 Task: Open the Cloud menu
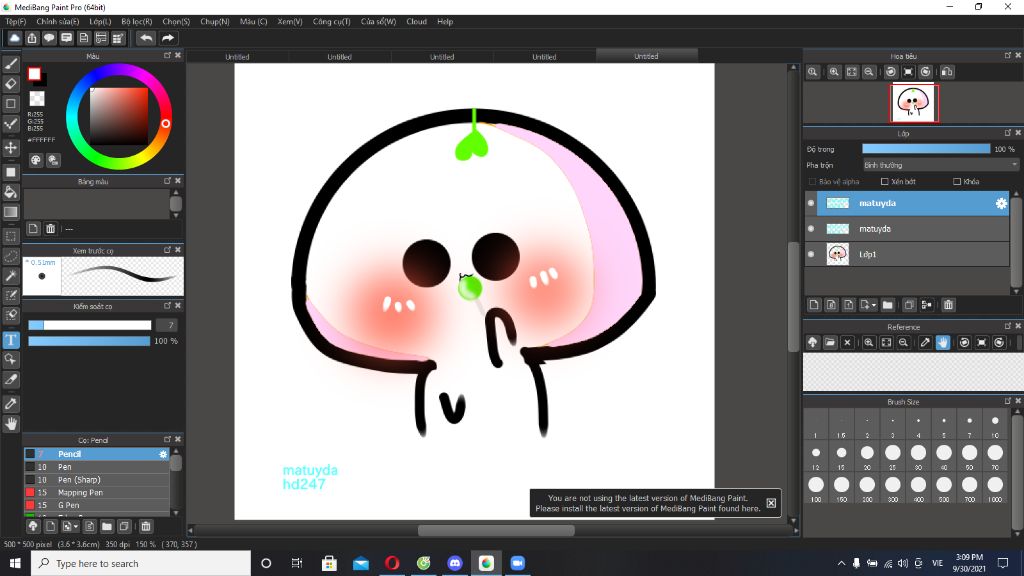(416, 21)
